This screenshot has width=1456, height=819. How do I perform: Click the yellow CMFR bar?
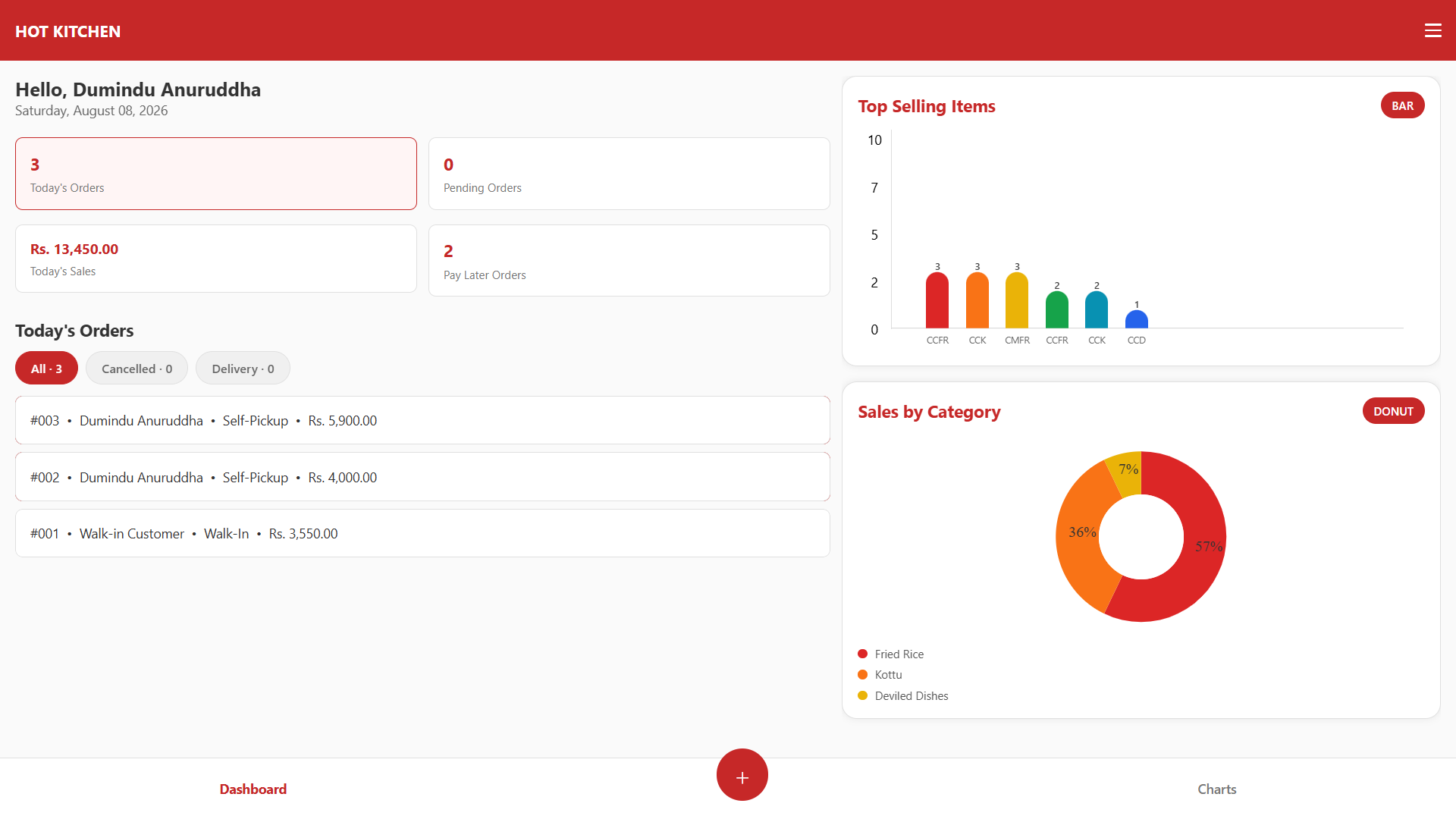(x=1017, y=300)
